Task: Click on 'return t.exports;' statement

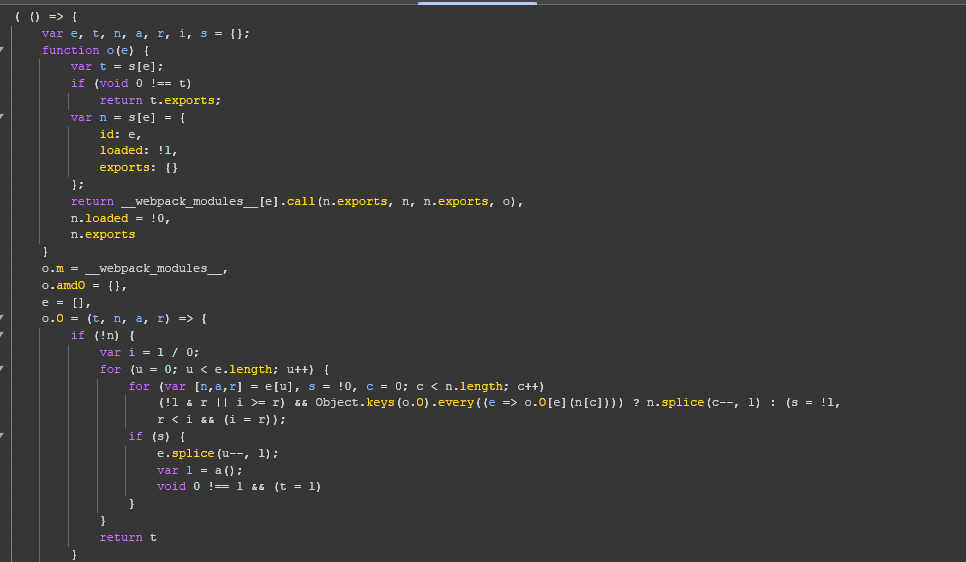Action: tap(159, 100)
